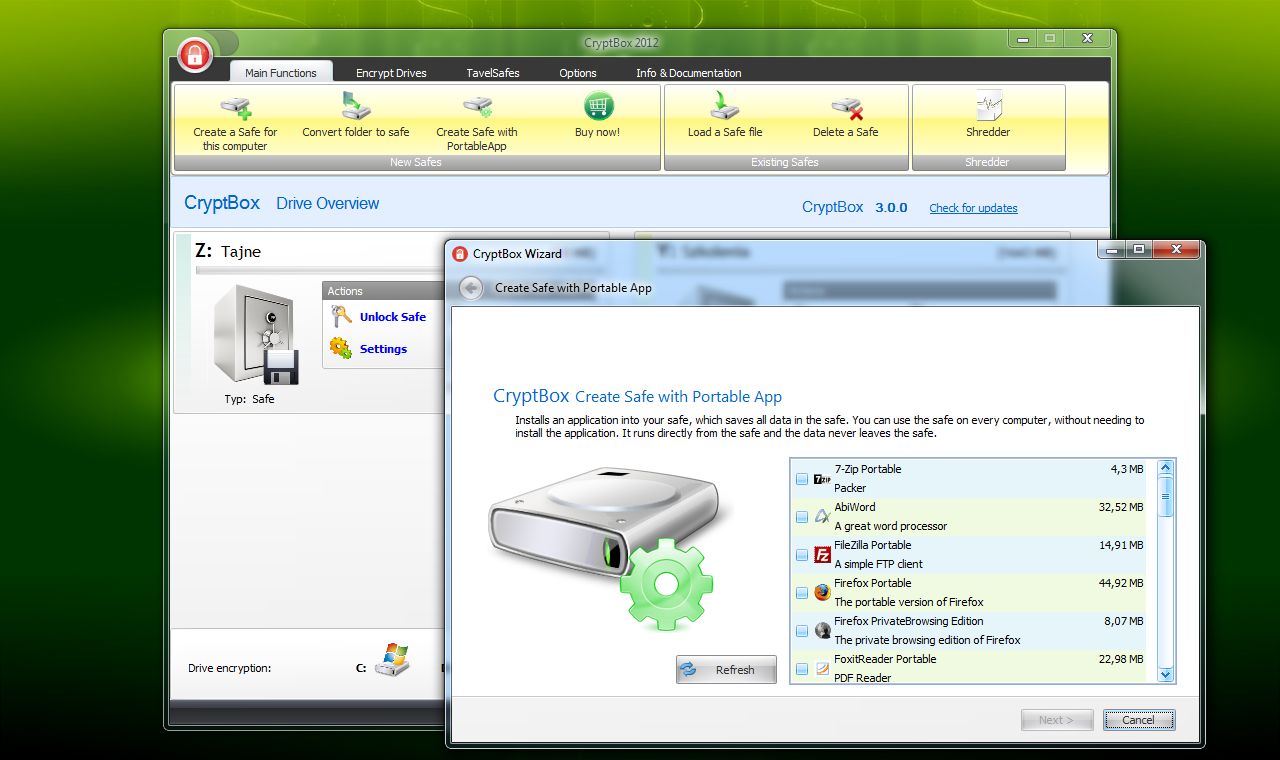
Task: Click the Check for updates link
Action: pyautogui.click(x=973, y=208)
